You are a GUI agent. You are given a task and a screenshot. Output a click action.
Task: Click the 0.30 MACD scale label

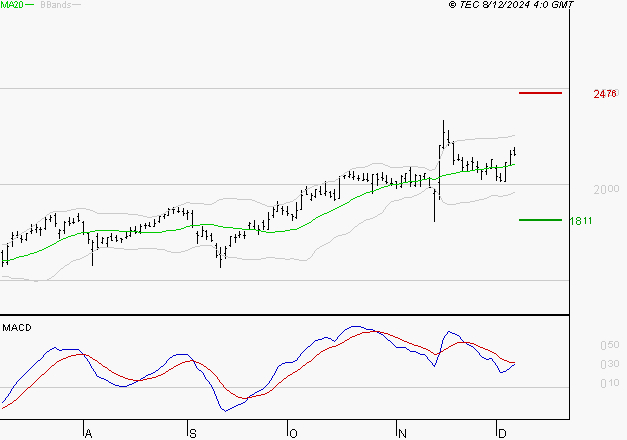click(610, 364)
